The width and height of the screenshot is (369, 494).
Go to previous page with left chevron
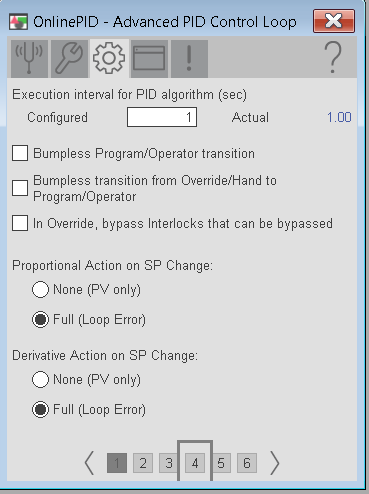point(89,463)
